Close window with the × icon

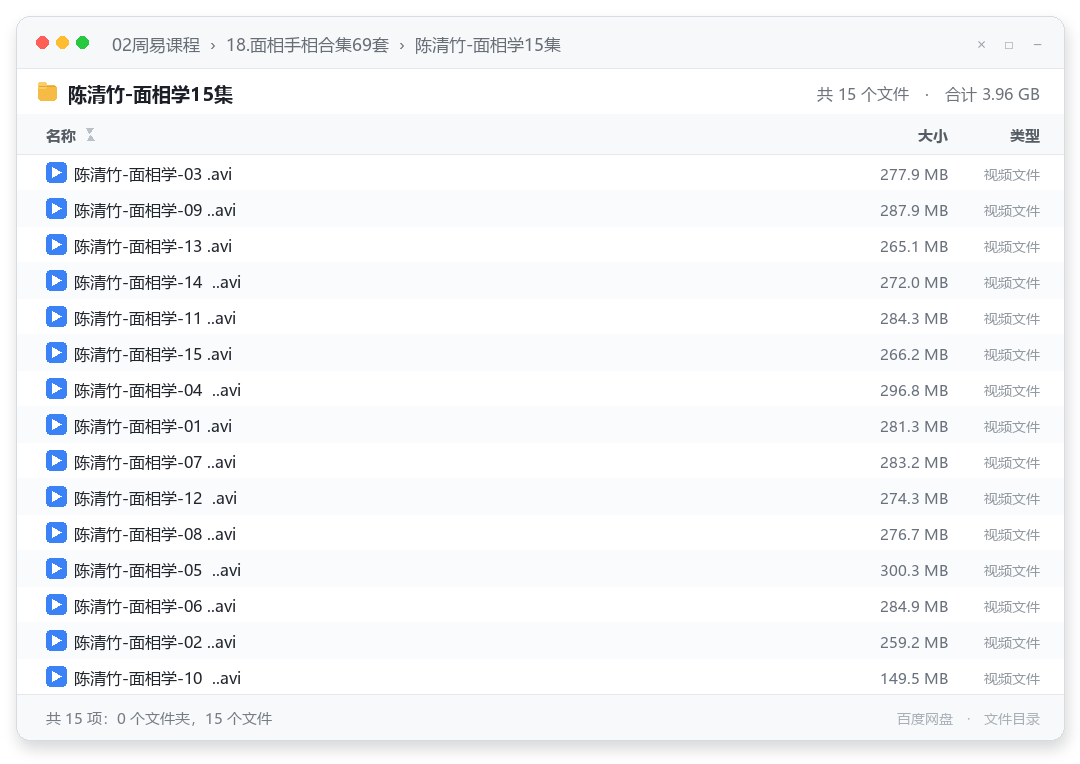click(982, 45)
